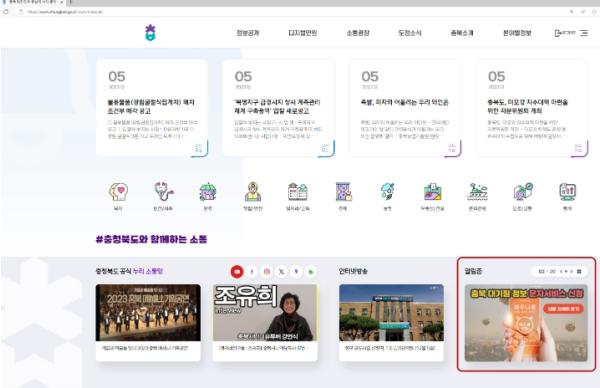The height and width of the screenshot is (388, 600).
Task: Open the Instagram social icon
Action: (x=267, y=271)
